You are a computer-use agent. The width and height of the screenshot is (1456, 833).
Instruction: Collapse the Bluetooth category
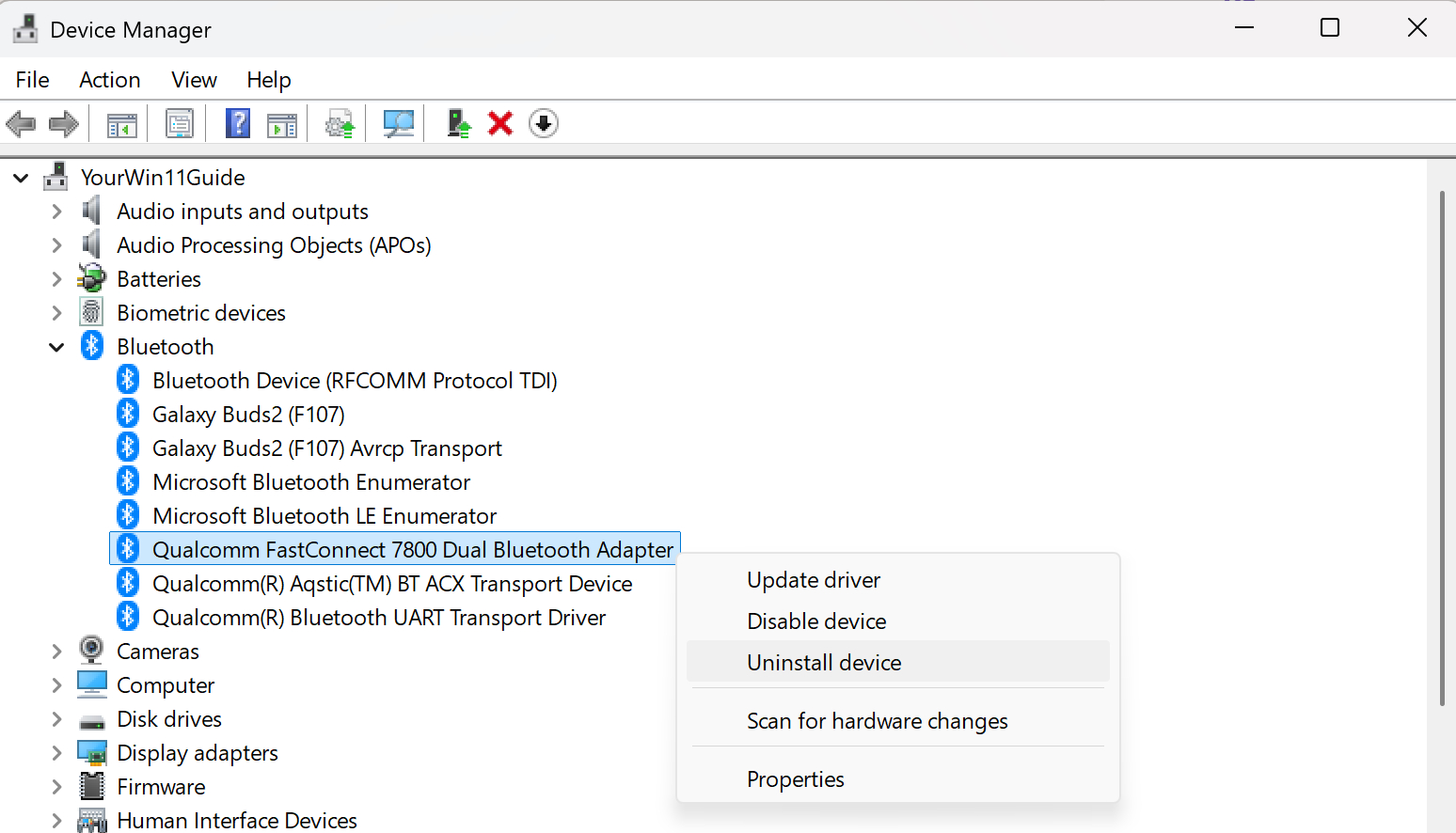[56, 346]
